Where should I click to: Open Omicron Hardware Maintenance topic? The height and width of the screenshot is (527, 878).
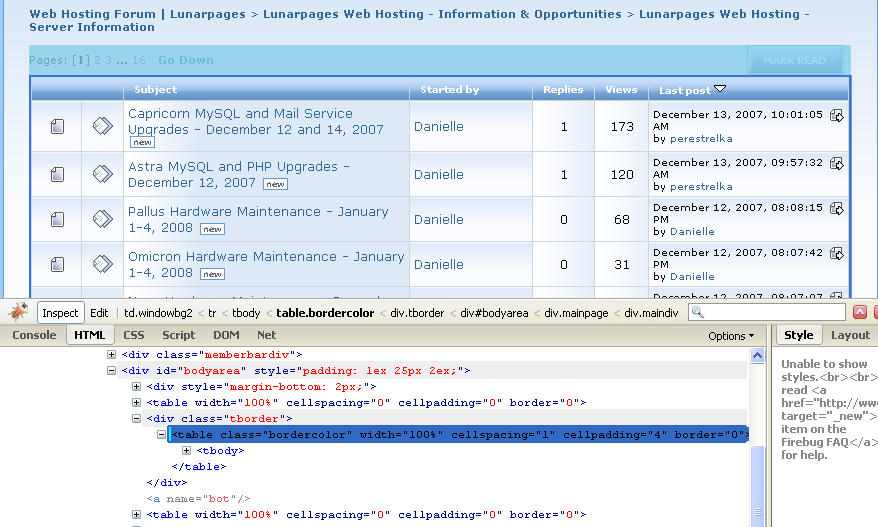266,264
